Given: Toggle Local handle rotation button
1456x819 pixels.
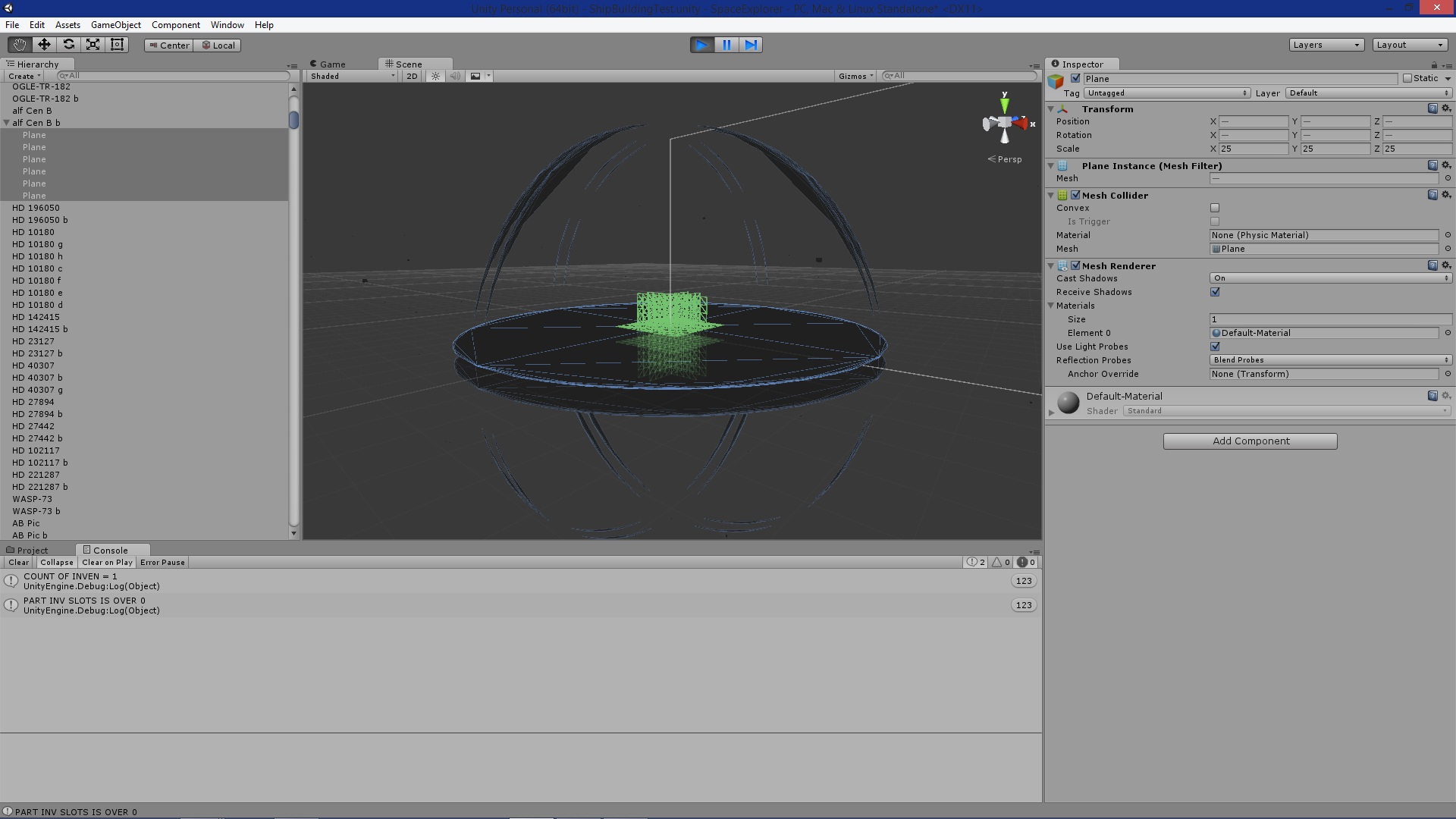Looking at the screenshot, I should [x=218, y=45].
